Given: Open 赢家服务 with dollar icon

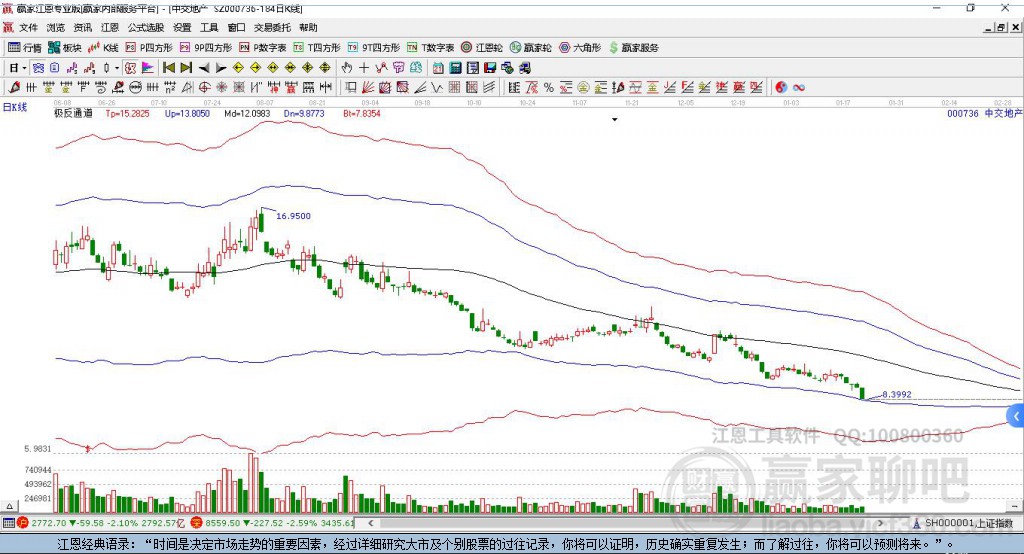Looking at the screenshot, I should (633, 48).
